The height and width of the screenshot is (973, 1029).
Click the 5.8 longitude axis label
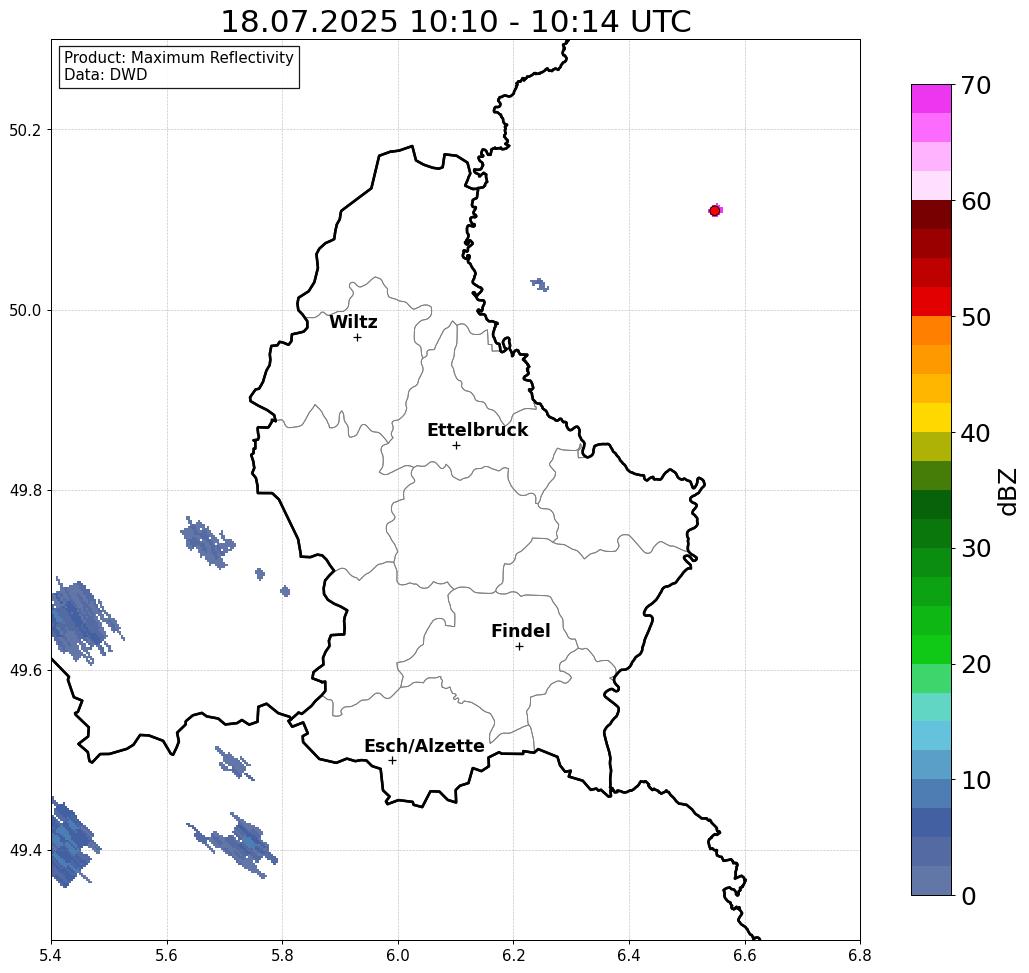tap(282, 955)
